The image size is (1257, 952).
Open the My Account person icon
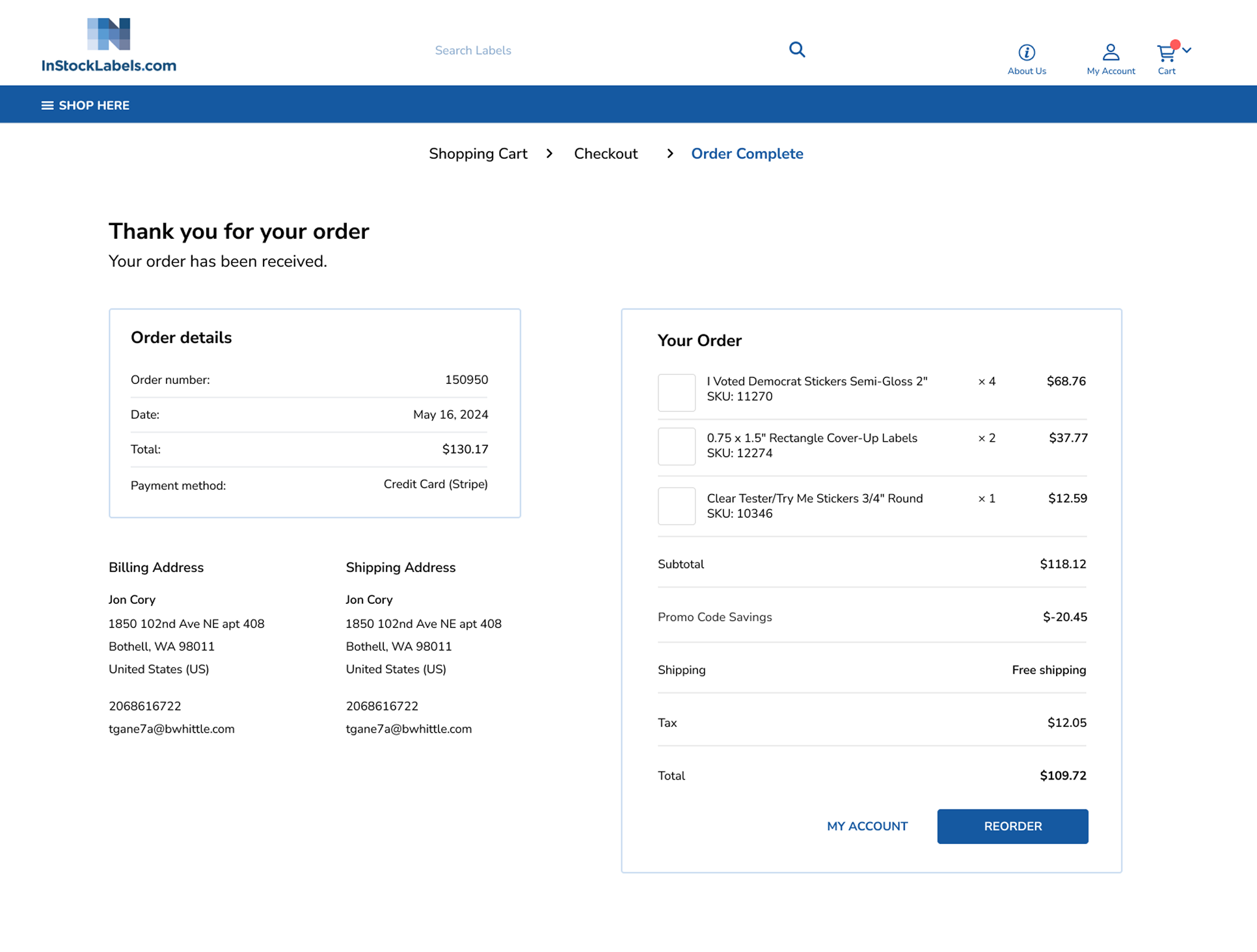pyautogui.click(x=1110, y=52)
